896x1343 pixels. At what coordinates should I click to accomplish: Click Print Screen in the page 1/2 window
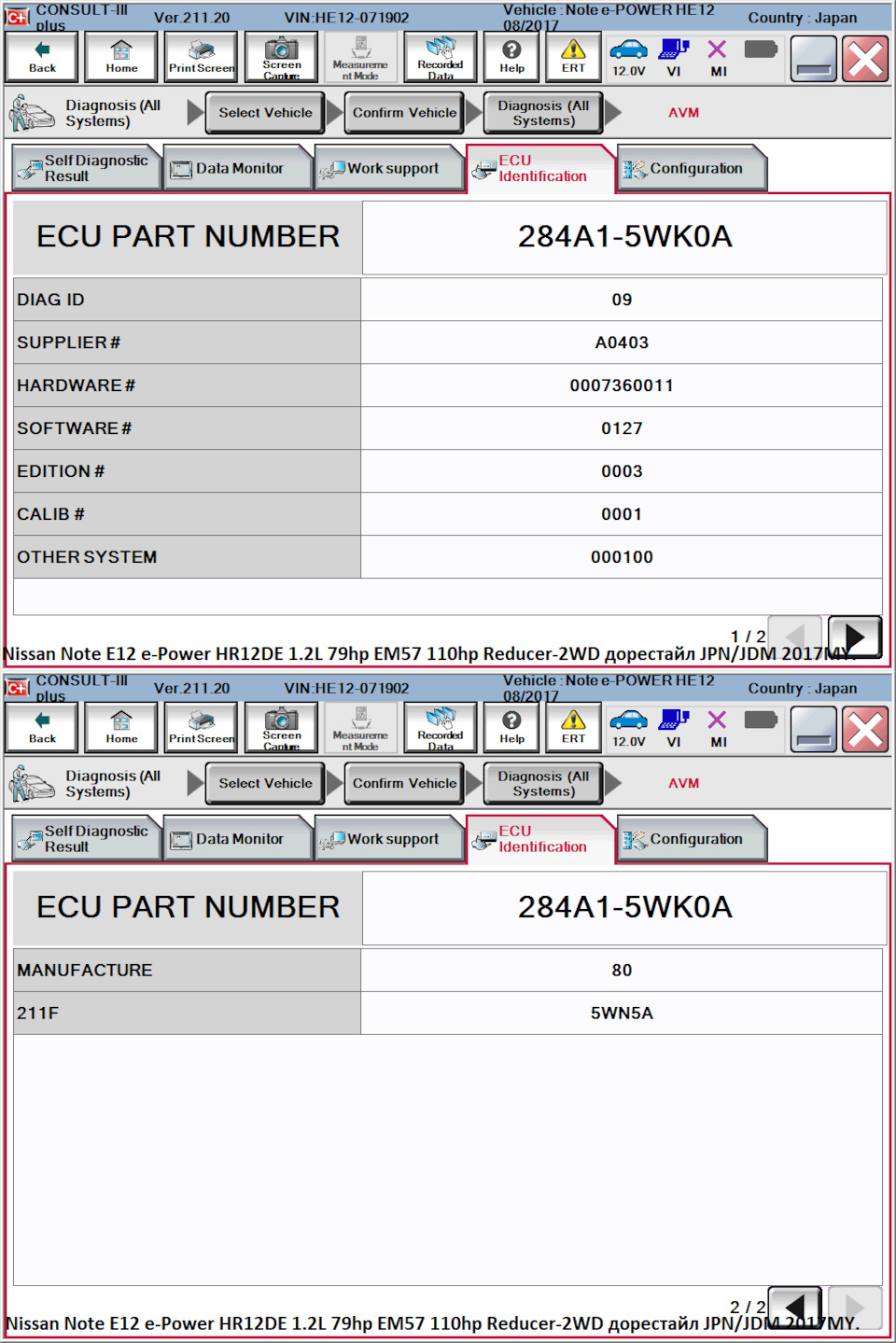click(202, 57)
